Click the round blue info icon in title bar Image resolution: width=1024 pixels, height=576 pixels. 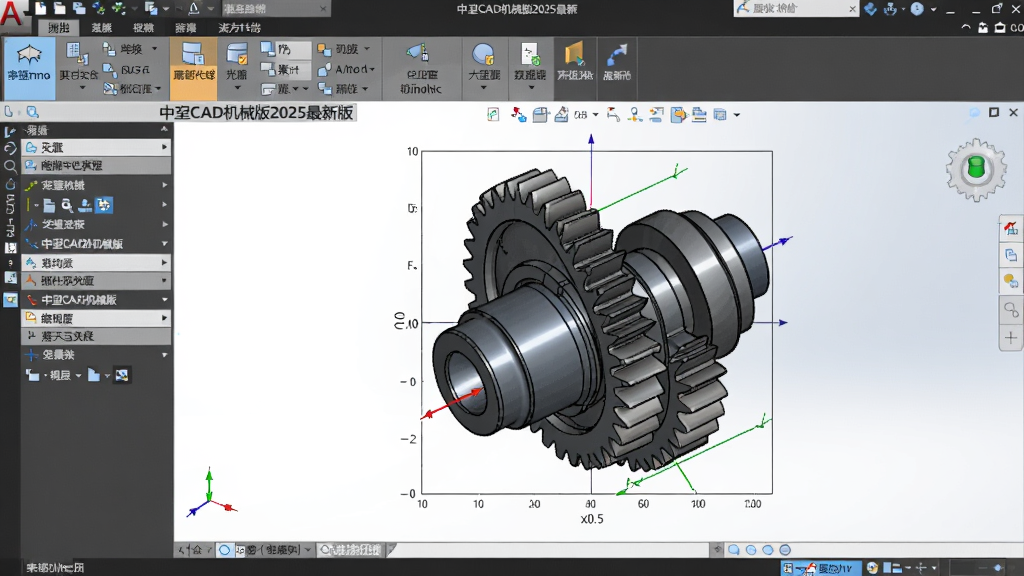point(918,9)
